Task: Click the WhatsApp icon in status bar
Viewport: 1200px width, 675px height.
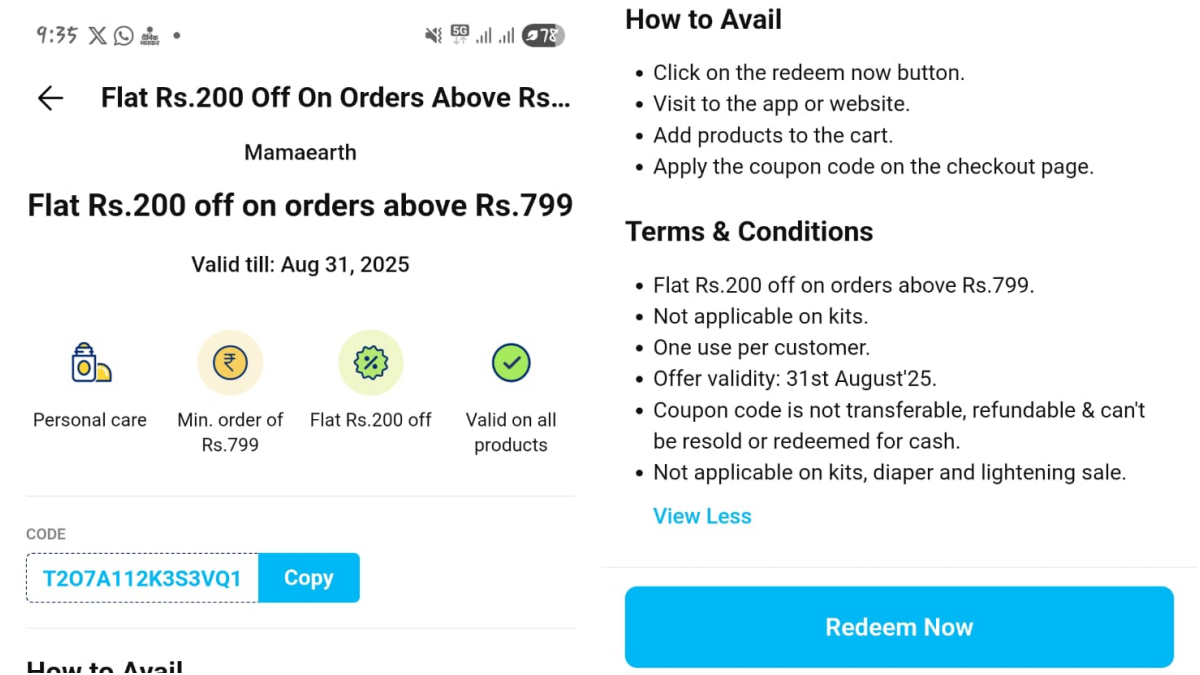Action: (x=122, y=35)
